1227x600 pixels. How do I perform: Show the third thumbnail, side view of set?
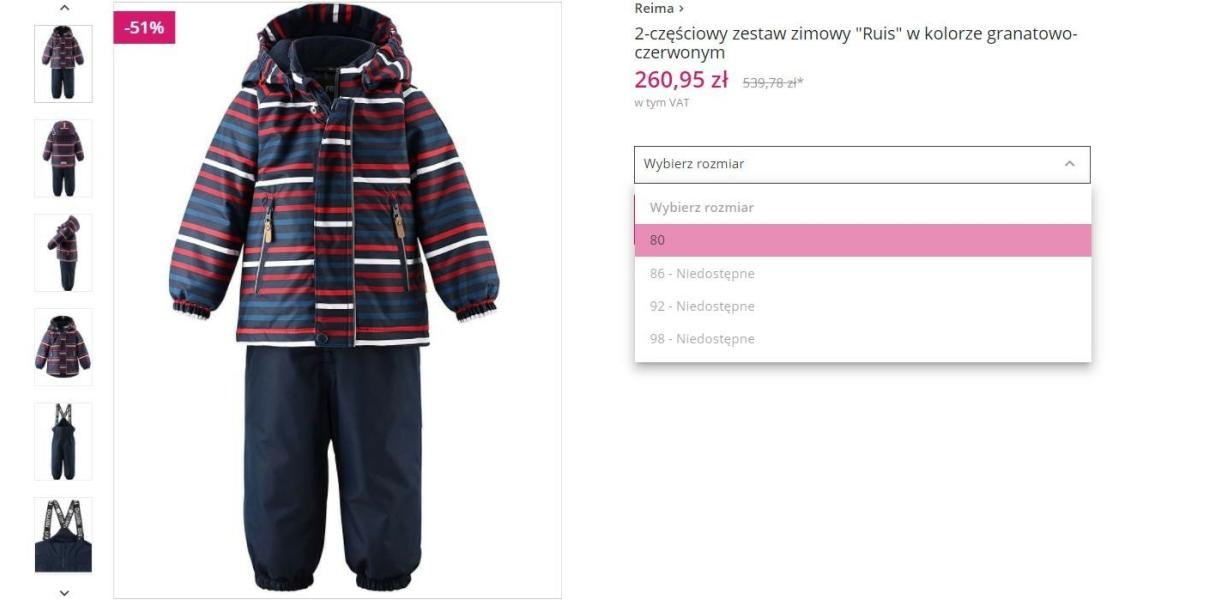[63, 253]
